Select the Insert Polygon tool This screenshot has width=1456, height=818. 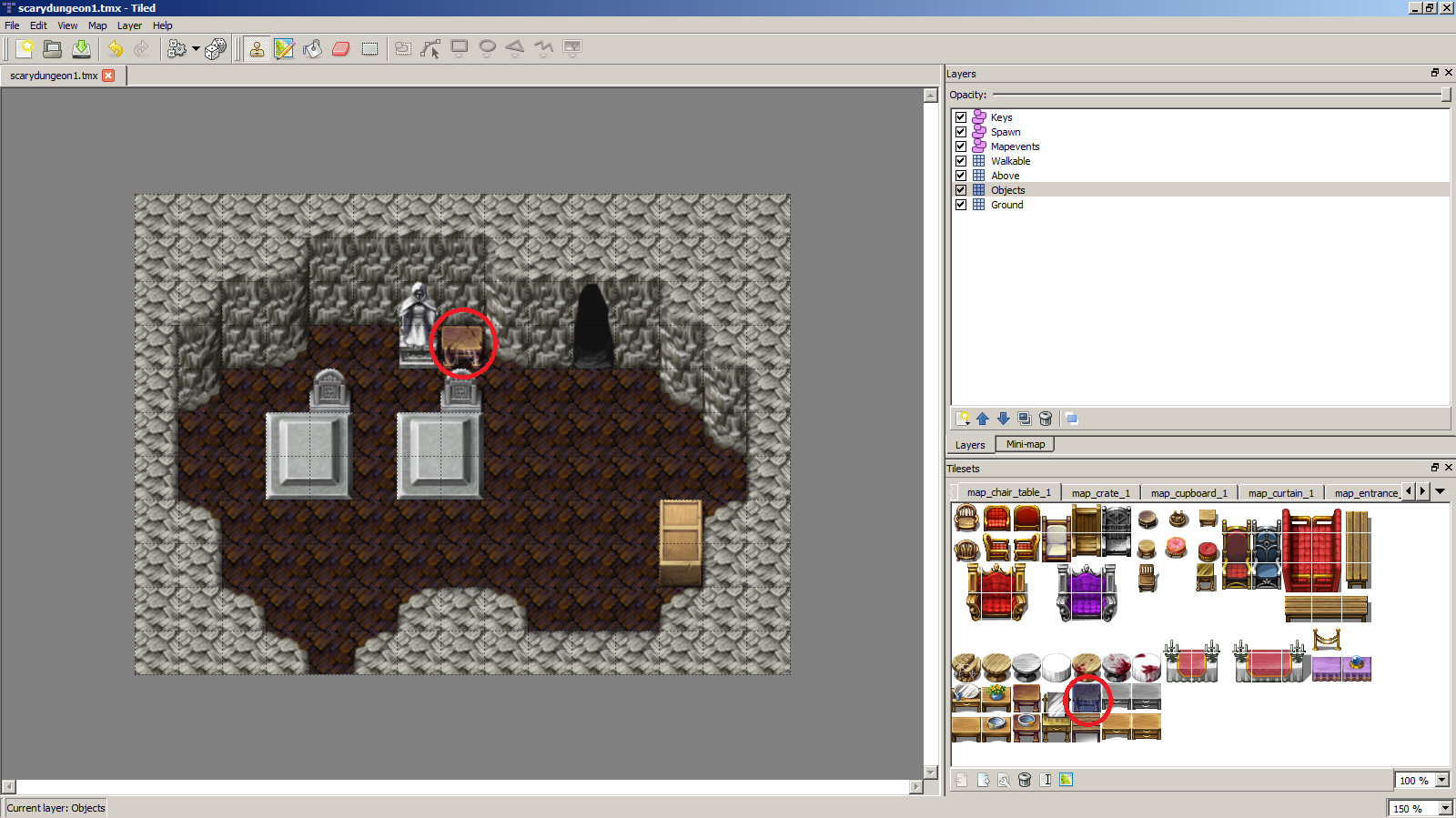pyautogui.click(x=516, y=48)
